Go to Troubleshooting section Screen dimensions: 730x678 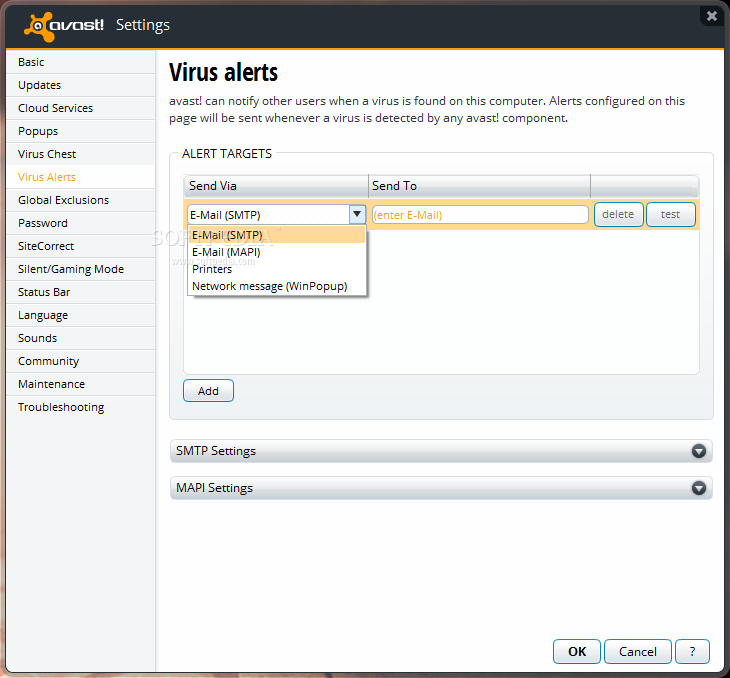(81, 407)
